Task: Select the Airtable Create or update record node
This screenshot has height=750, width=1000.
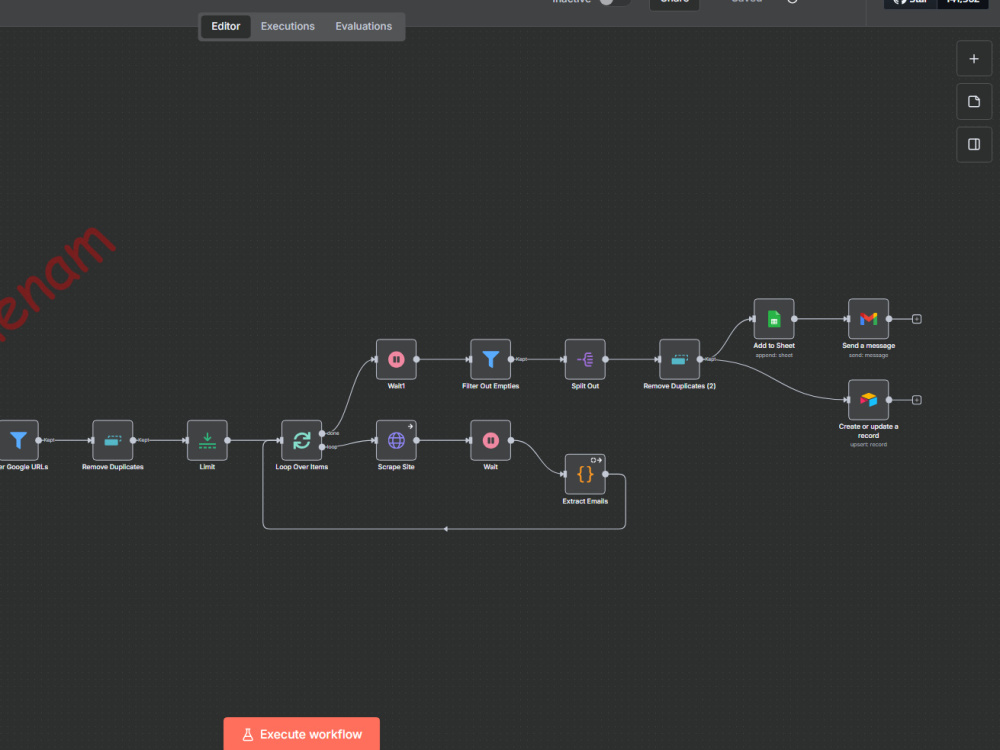Action: (x=868, y=399)
